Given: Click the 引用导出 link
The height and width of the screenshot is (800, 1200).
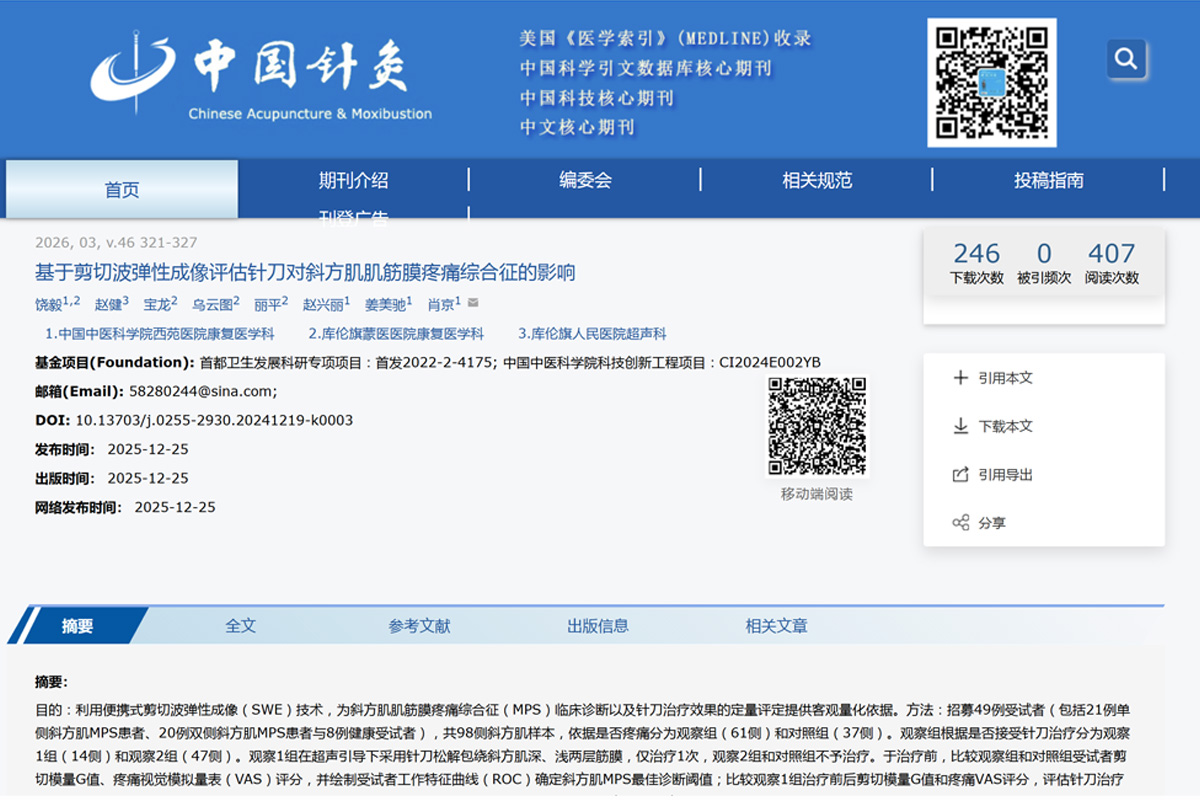Looking at the screenshot, I should point(1006,475).
